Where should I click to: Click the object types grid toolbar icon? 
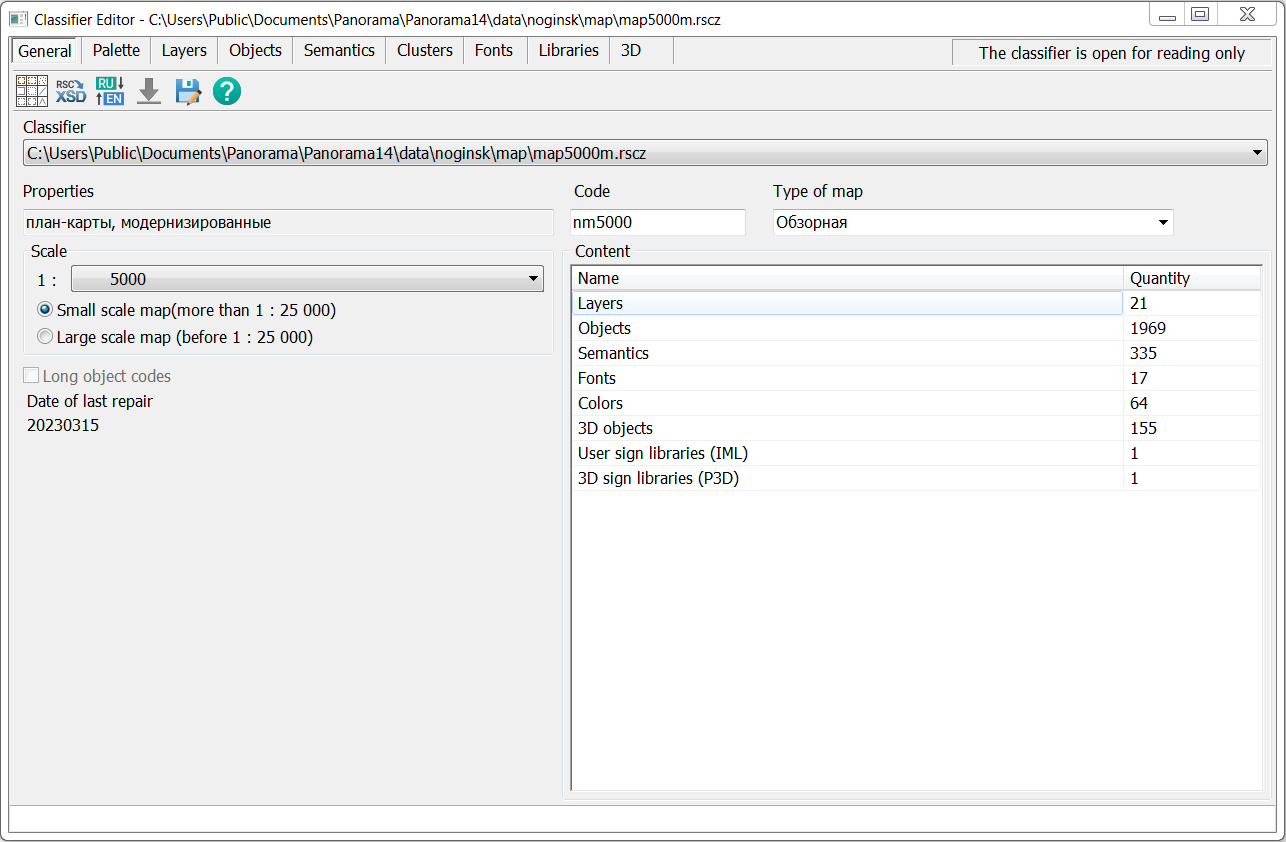pyautogui.click(x=32, y=92)
